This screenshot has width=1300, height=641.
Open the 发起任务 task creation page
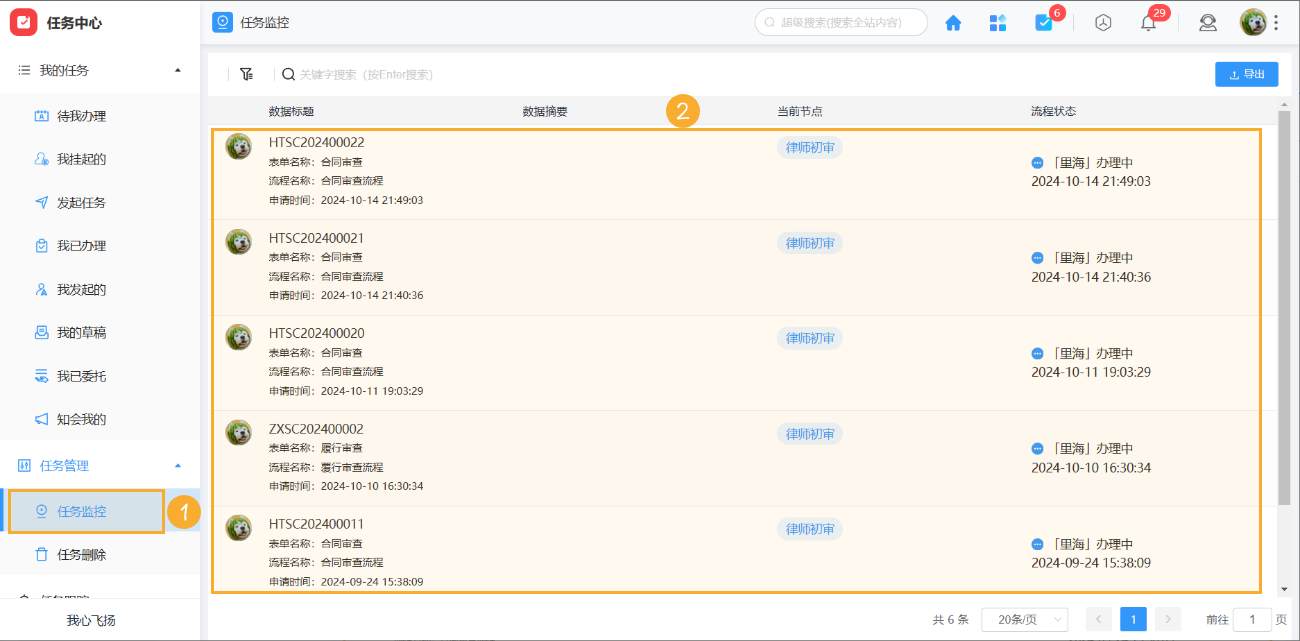point(96,201)
